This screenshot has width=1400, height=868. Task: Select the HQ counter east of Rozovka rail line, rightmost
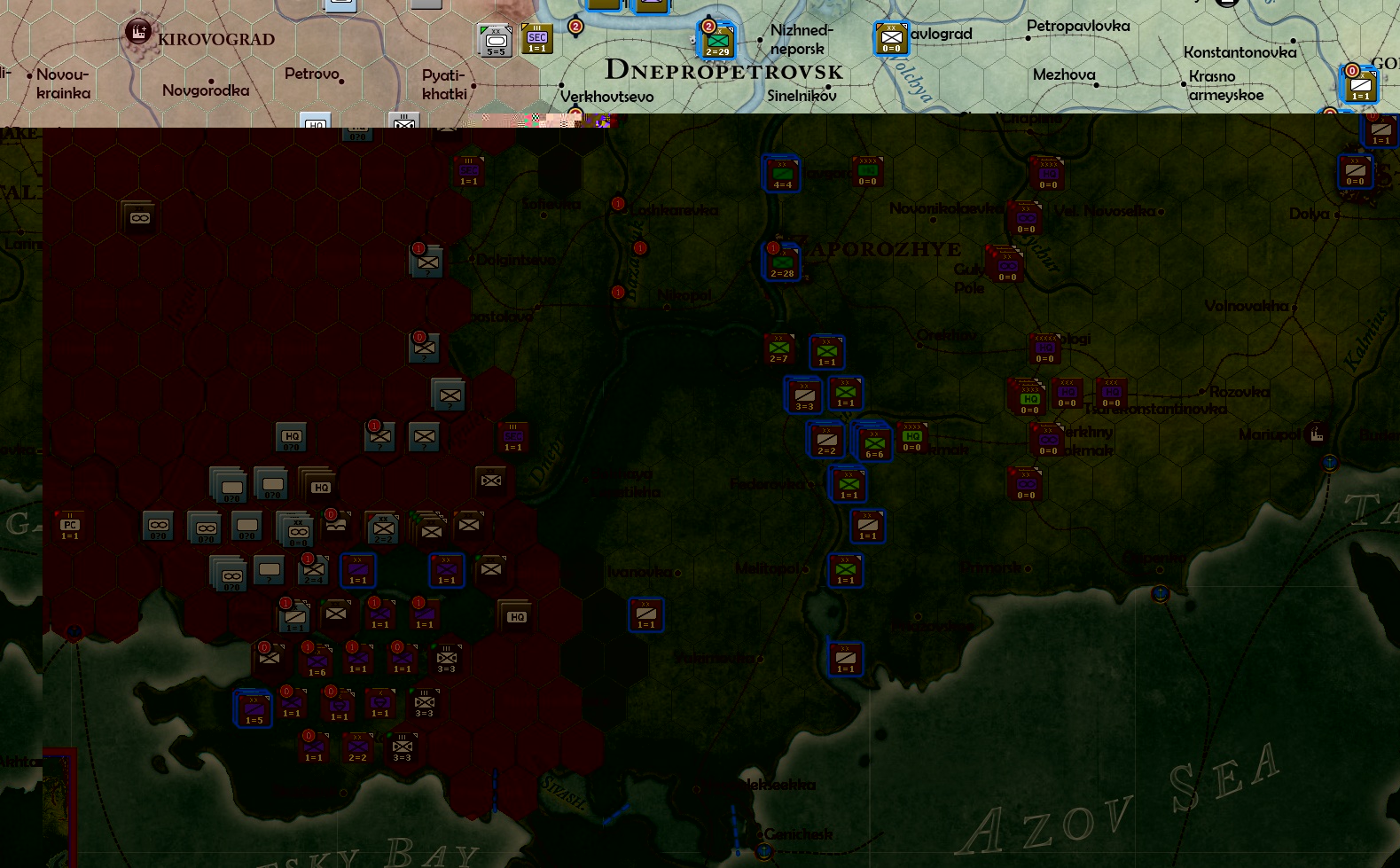(1112, 393)
